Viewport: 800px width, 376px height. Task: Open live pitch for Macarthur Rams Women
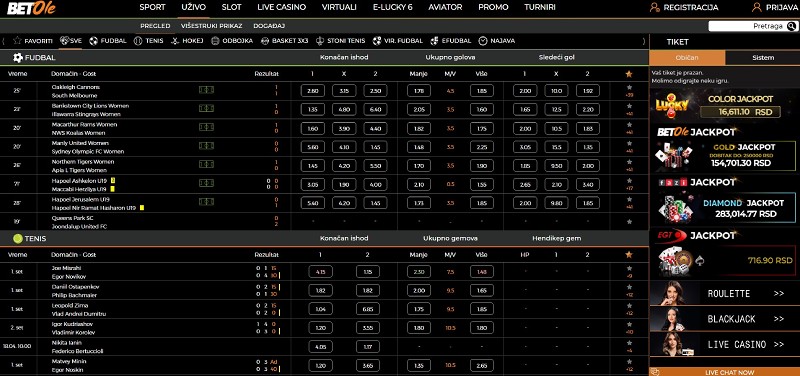[206, 128]
